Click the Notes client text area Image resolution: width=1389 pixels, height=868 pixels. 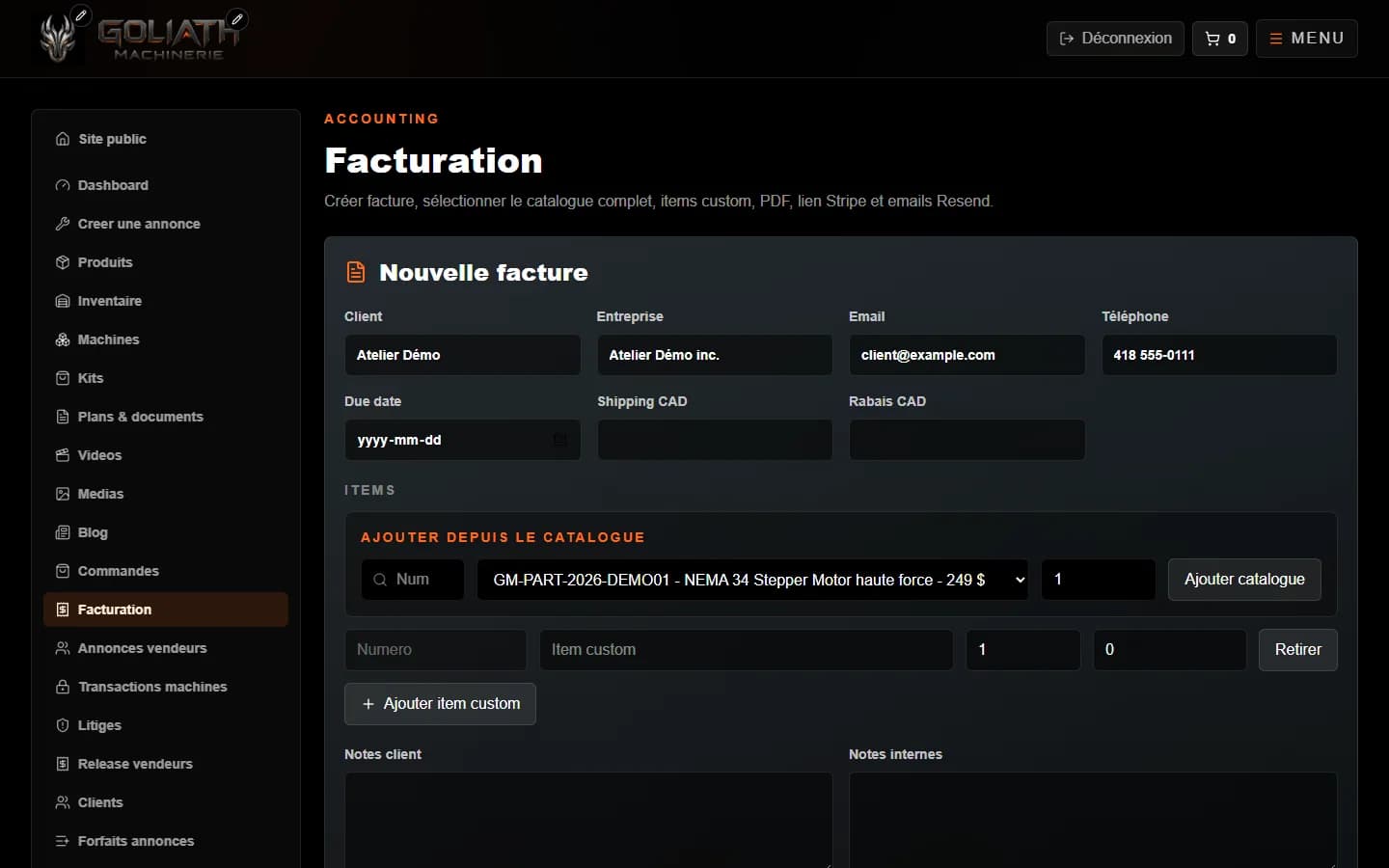[x=588, y=820]
